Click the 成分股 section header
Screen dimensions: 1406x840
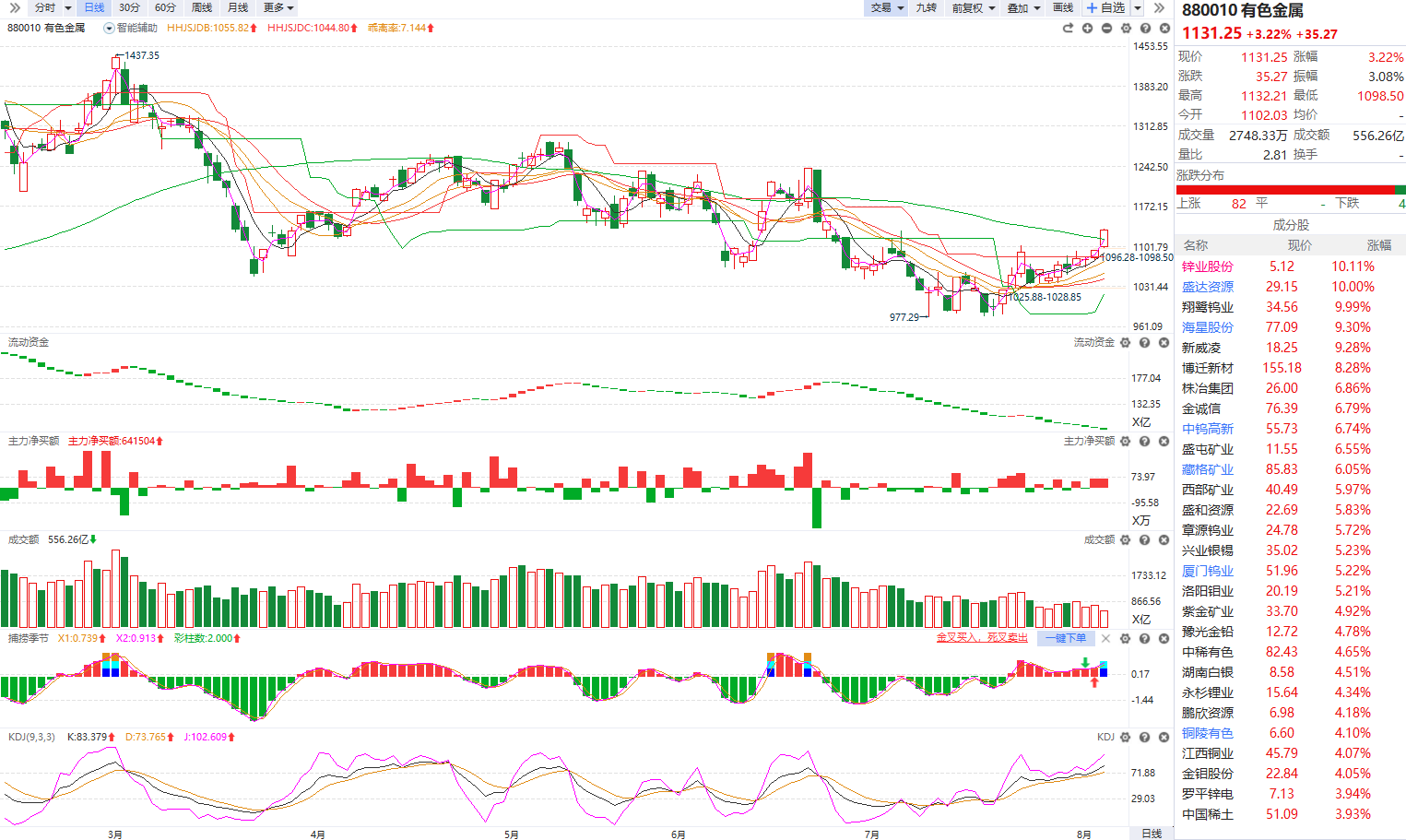tap(1291, 225)
